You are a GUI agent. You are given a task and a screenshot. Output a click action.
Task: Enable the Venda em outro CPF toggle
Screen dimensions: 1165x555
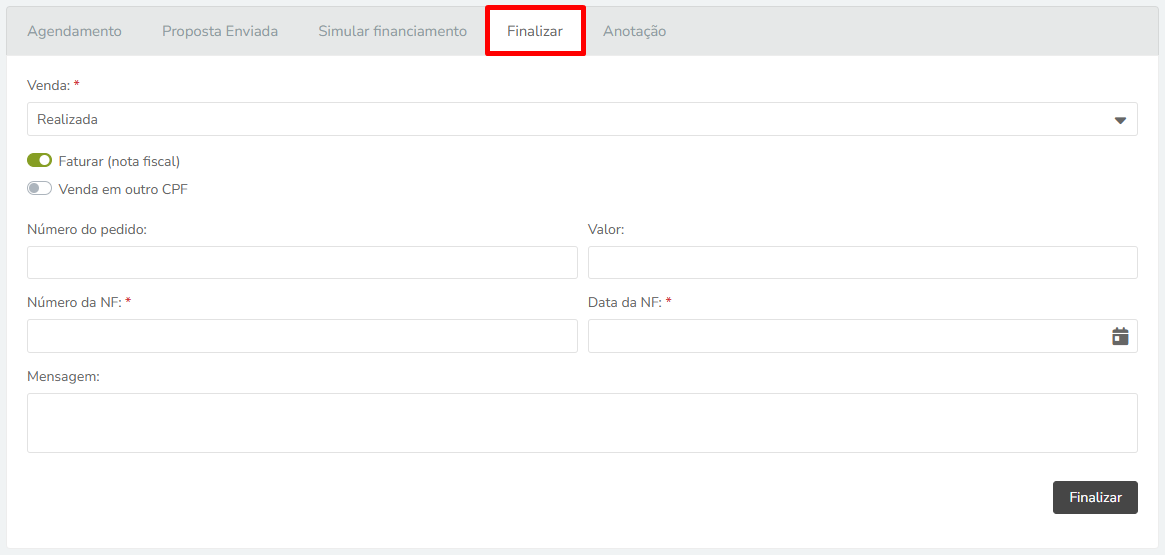click(39, 189)
